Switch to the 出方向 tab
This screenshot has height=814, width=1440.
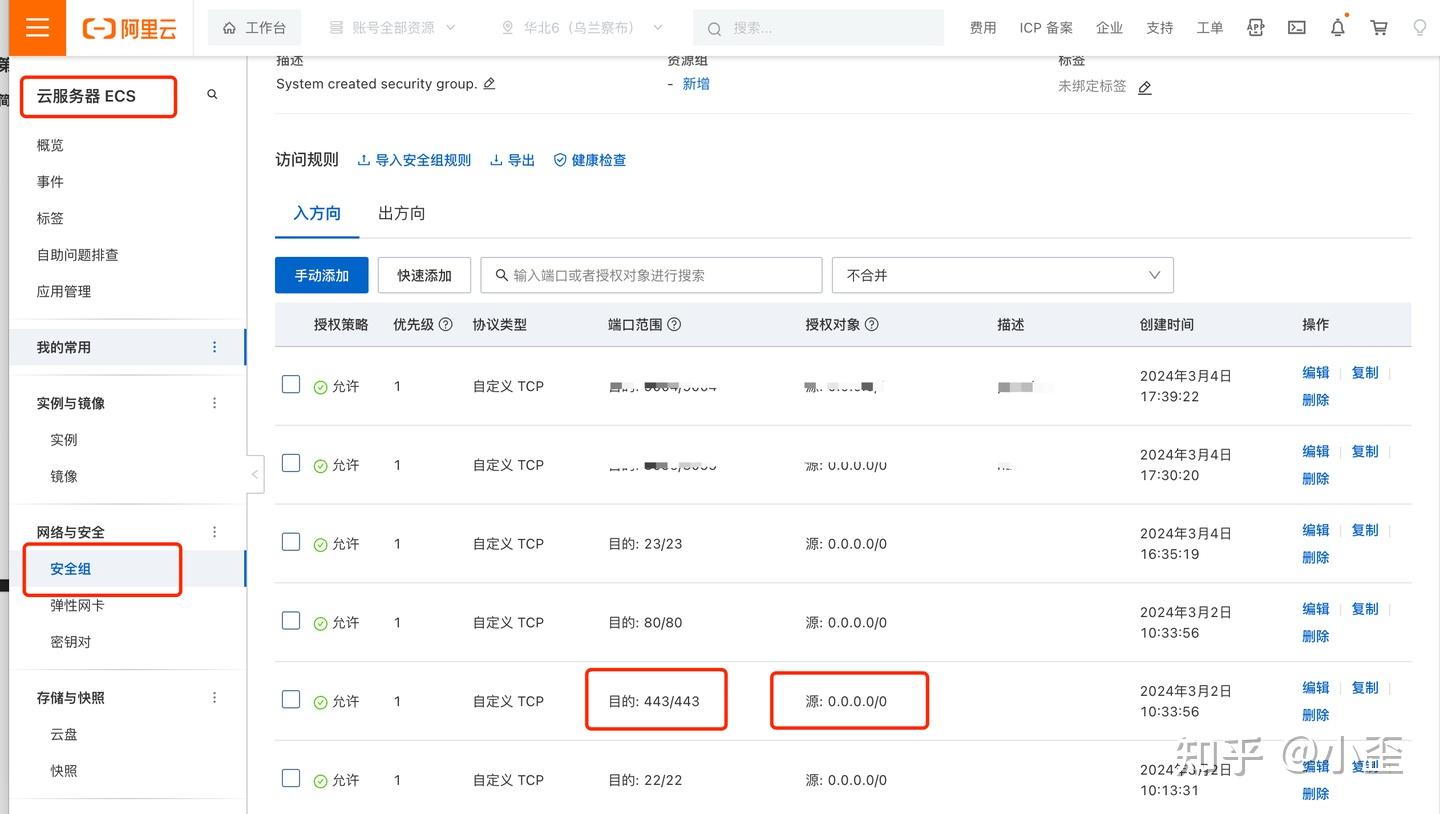click(x=401, y=213)
